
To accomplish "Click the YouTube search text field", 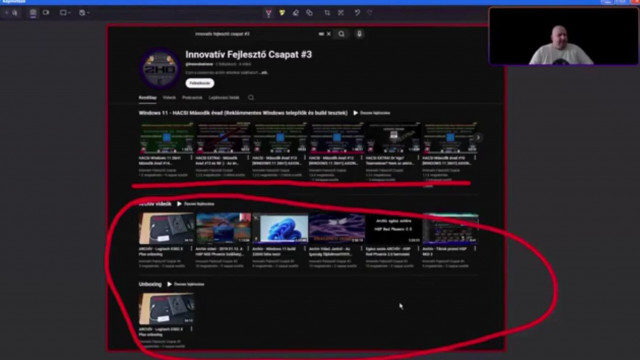I will (255, 34).
